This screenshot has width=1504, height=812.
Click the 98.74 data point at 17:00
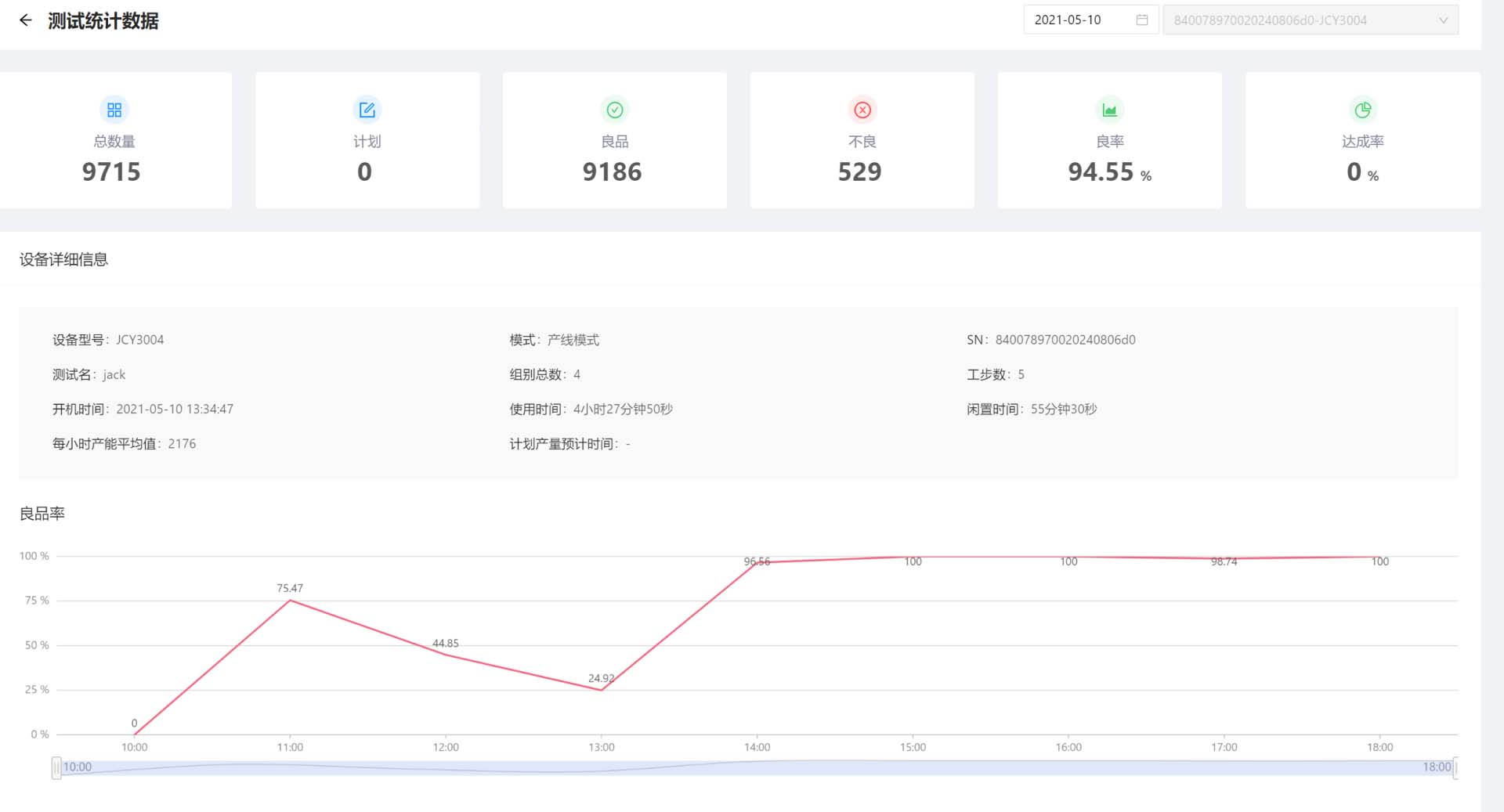[1224, 559]
